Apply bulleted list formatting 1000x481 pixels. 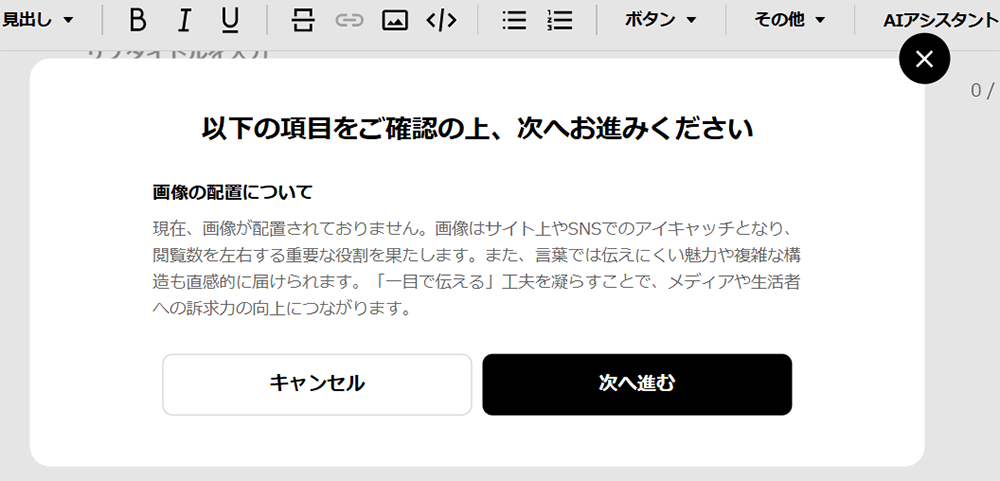click(514, 20)
